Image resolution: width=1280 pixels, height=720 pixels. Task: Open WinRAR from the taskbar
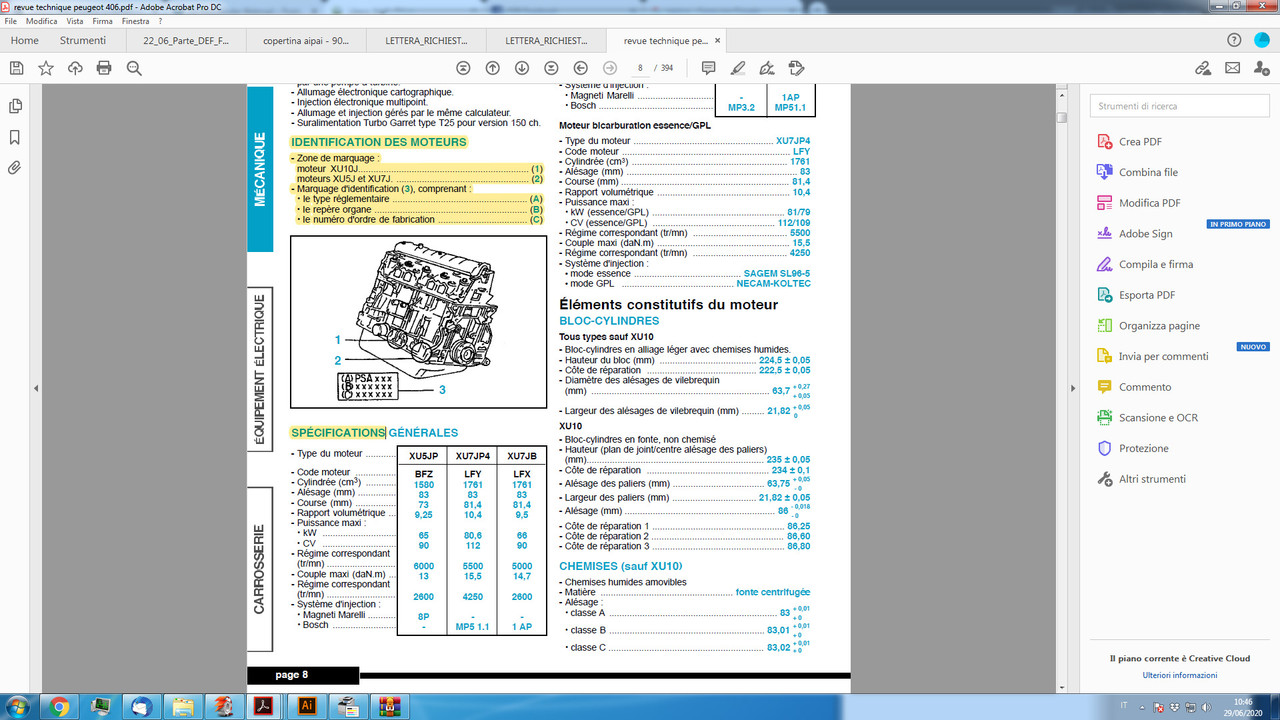389,706
